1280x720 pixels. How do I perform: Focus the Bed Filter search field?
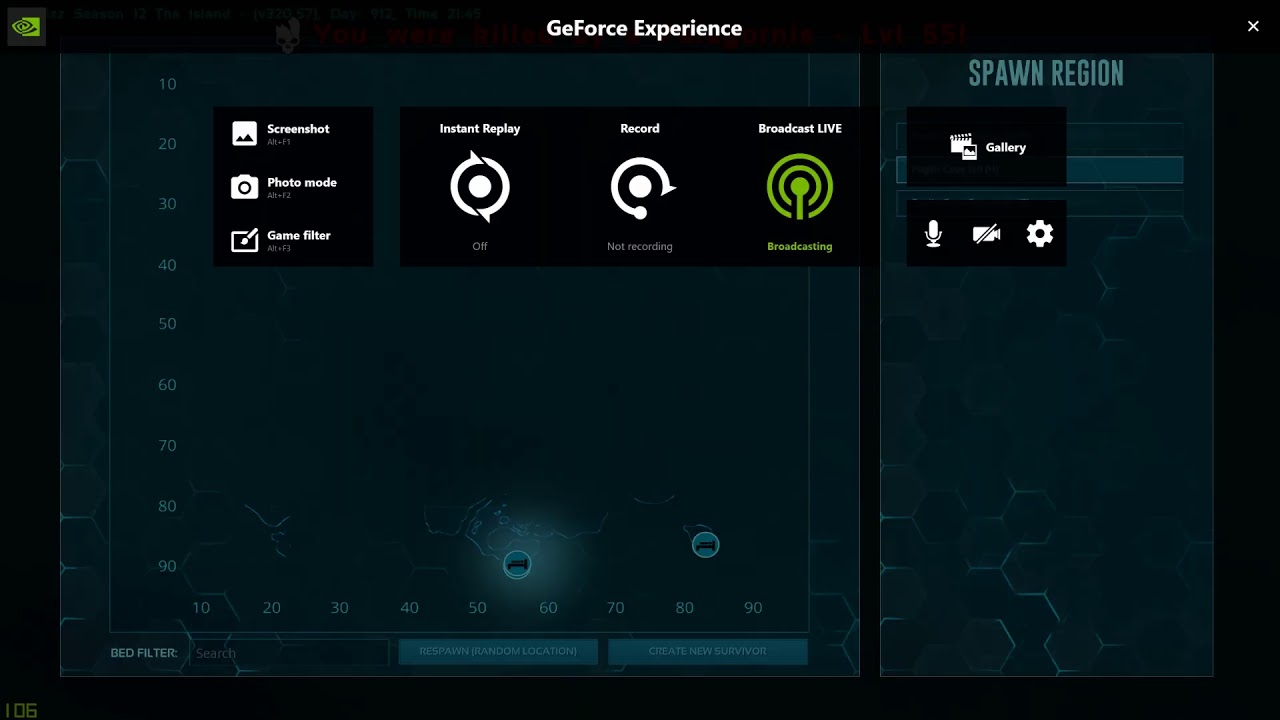pyautogui.click(x=289, y=653)
